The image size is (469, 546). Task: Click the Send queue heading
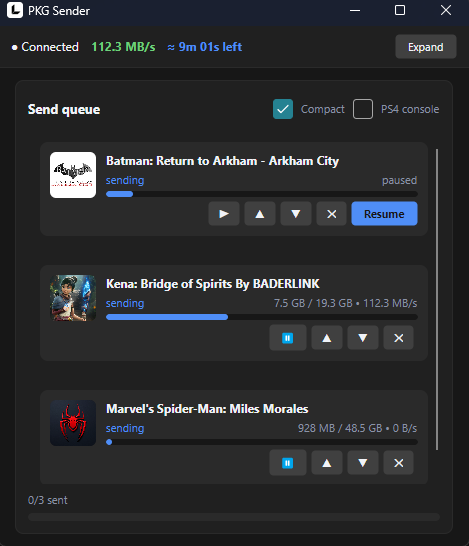tap(64, 109)
